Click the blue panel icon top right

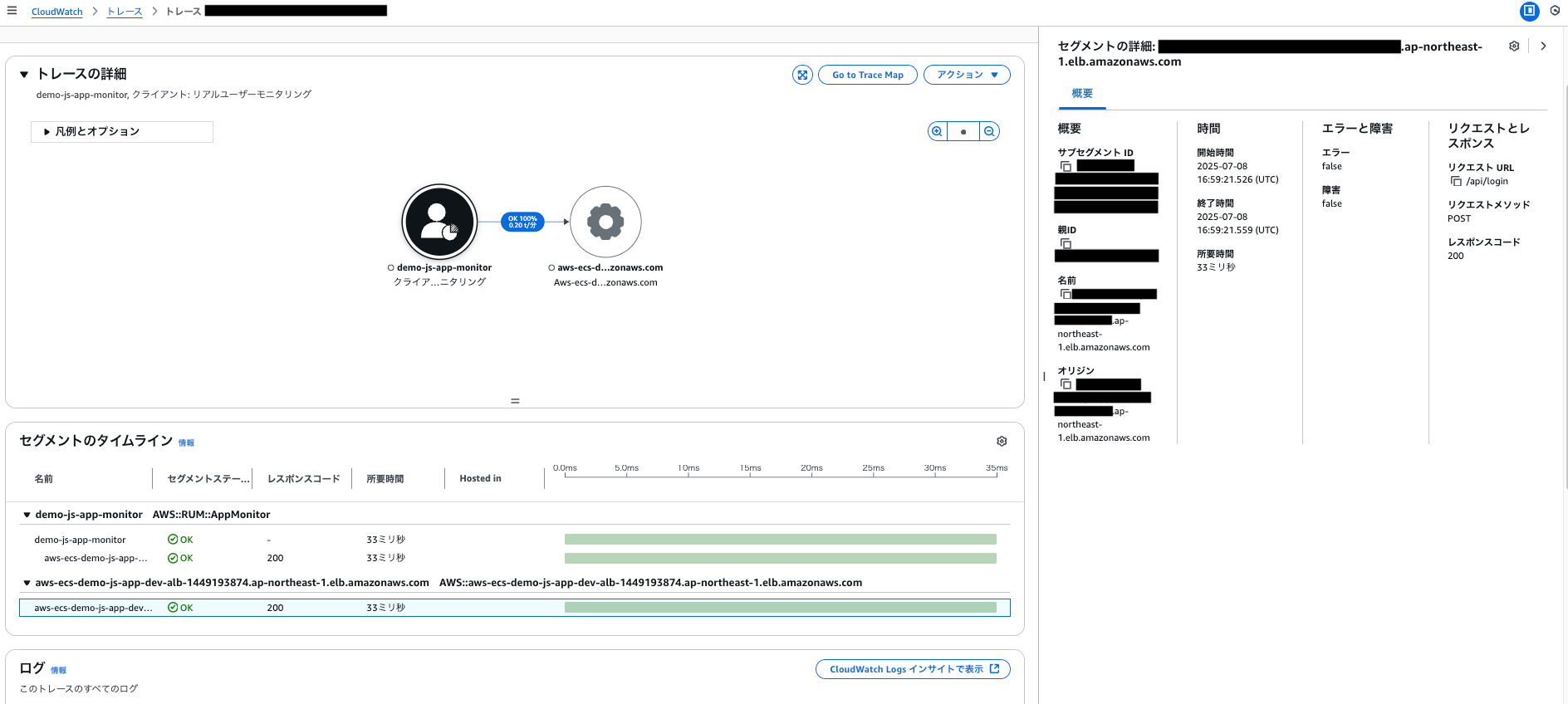point(1529,11)
